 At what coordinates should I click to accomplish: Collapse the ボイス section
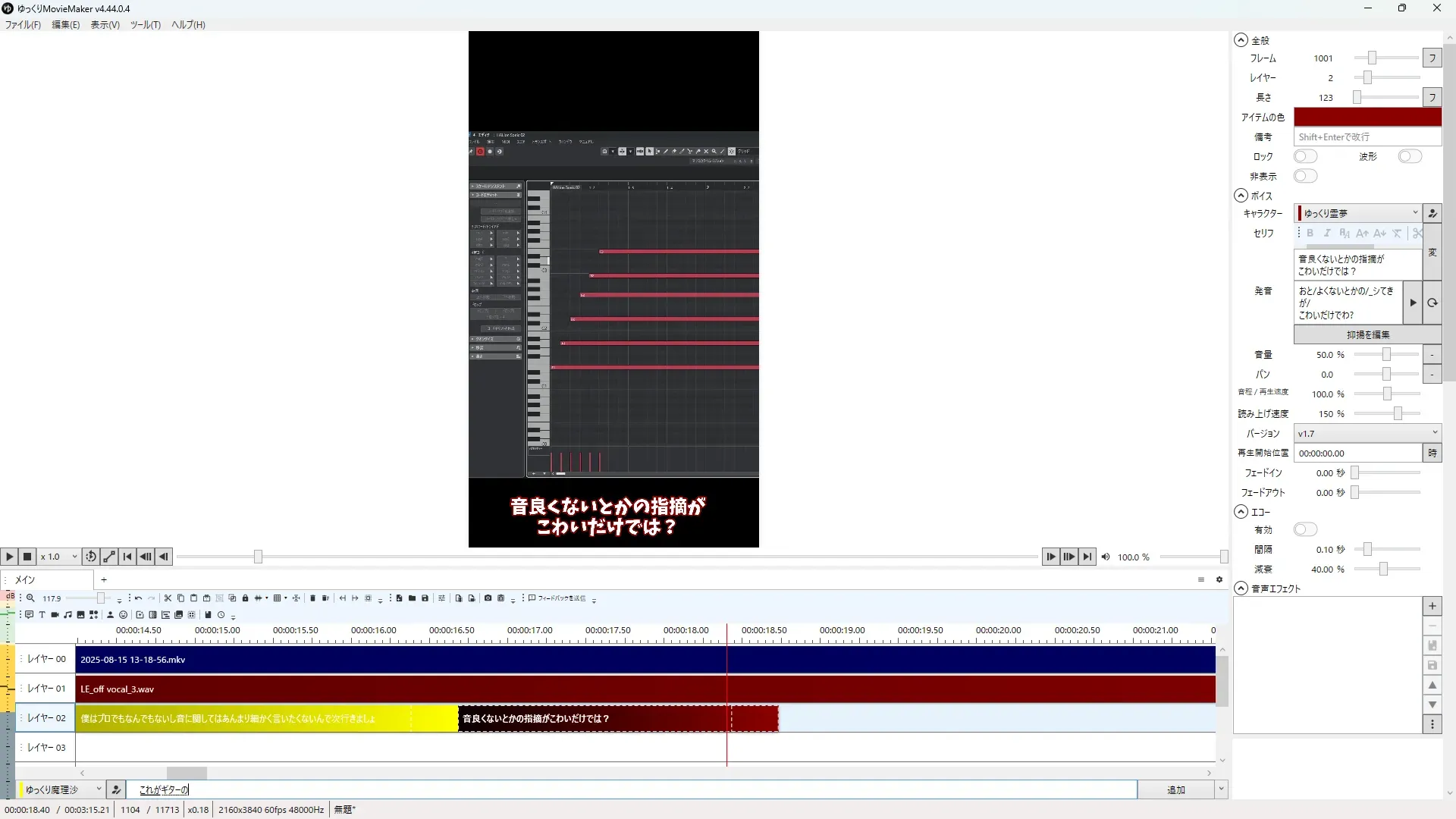[1241, 196]
